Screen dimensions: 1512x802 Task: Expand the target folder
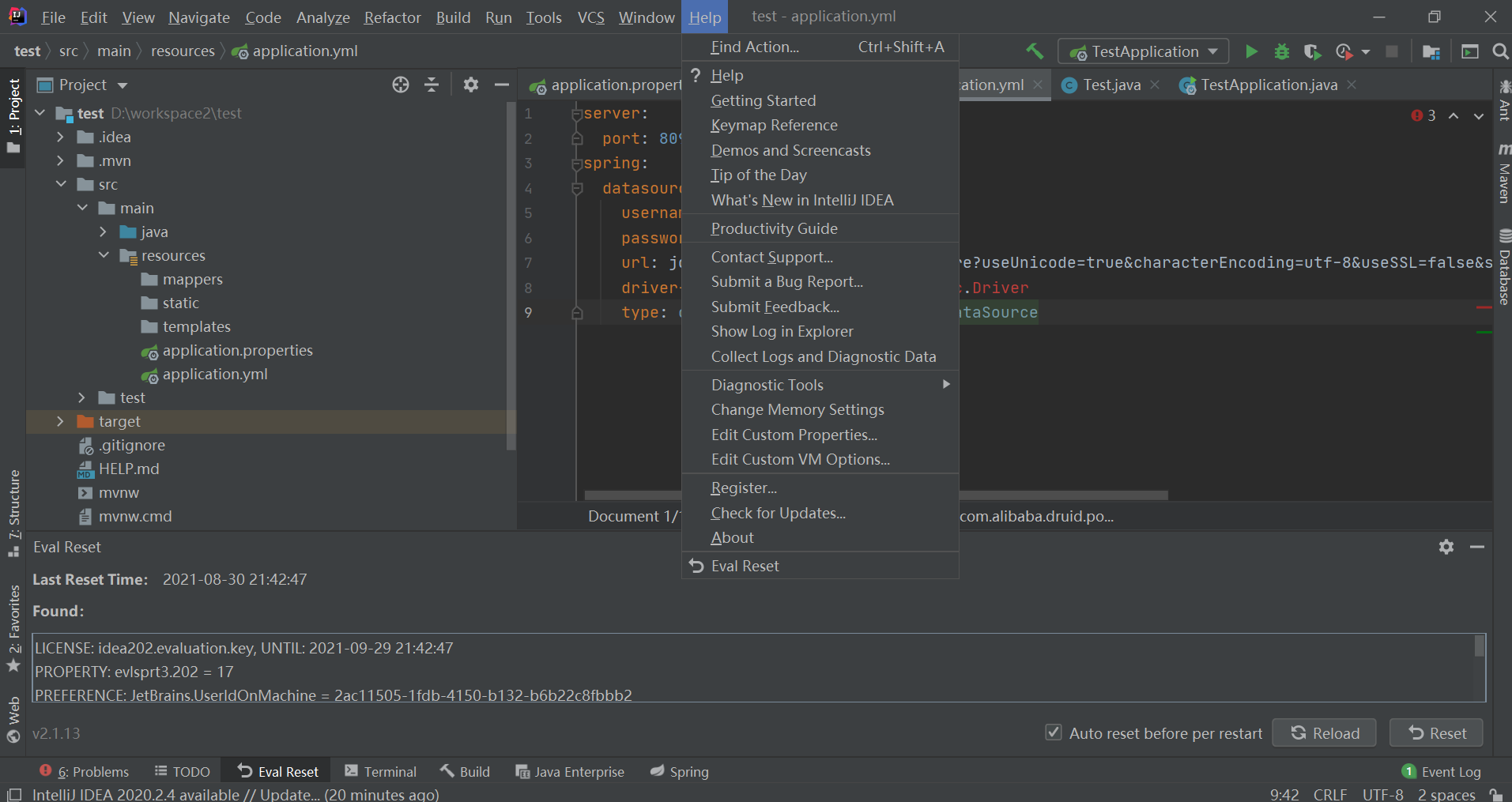point(60,421)
